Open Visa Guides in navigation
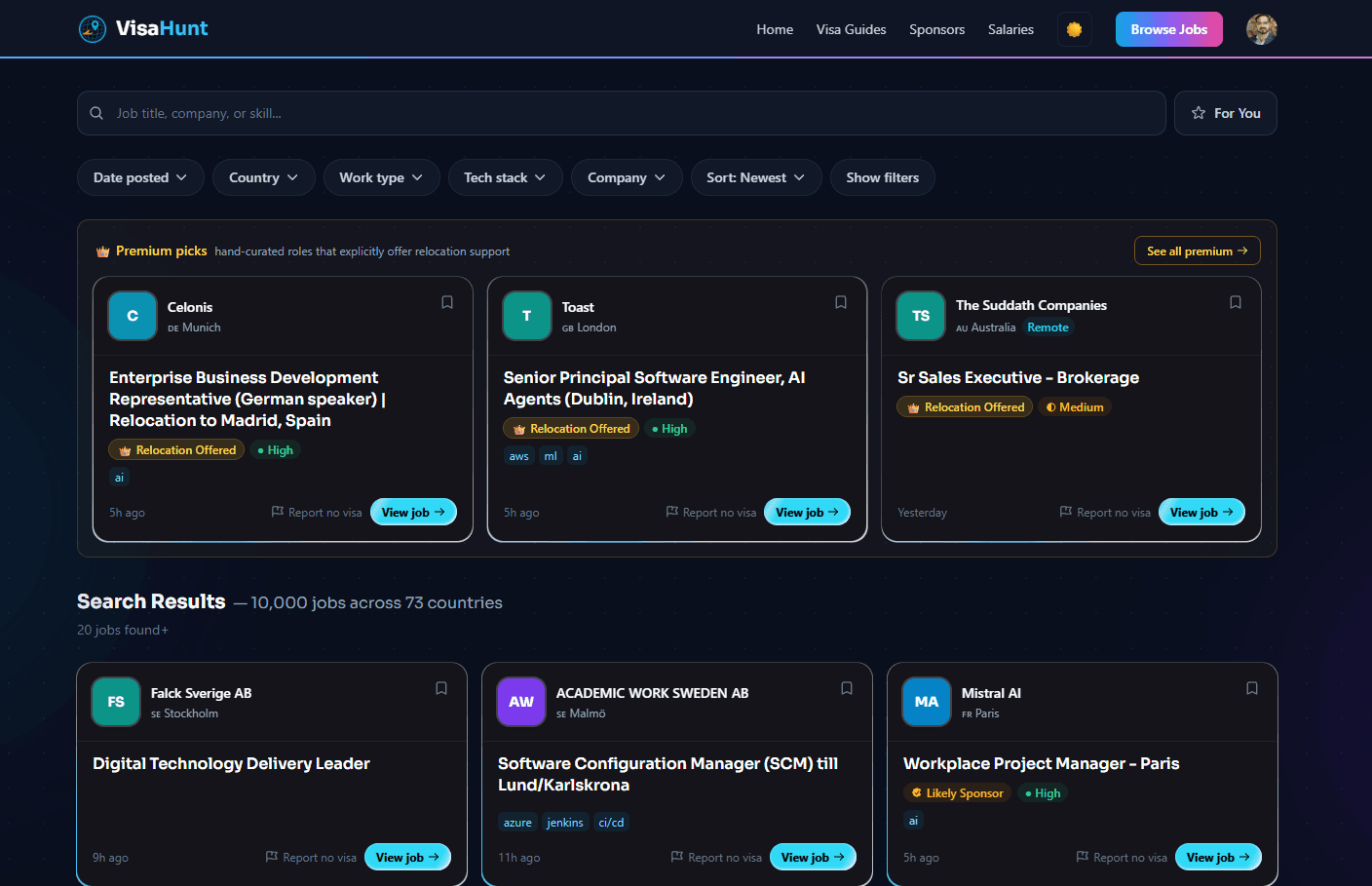Viewport: 1372px width, 886px height. (851, 29)
